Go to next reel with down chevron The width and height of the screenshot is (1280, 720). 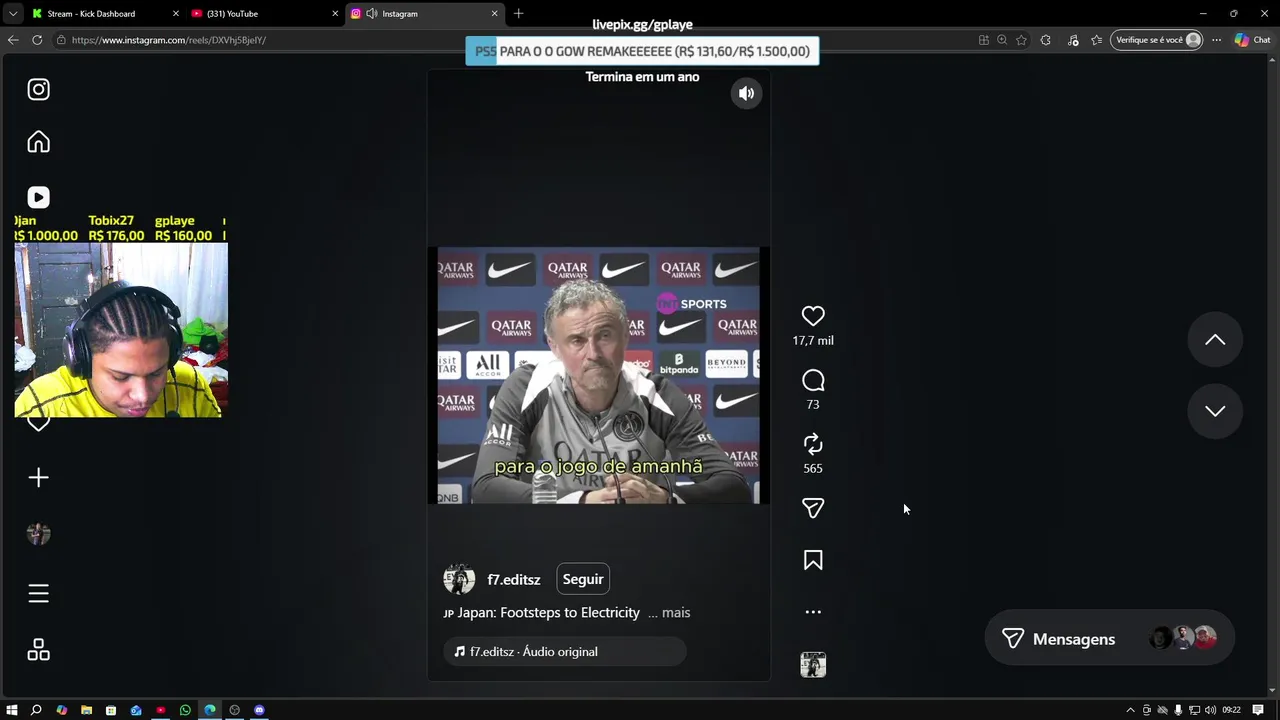click(x=1215, y=411)
